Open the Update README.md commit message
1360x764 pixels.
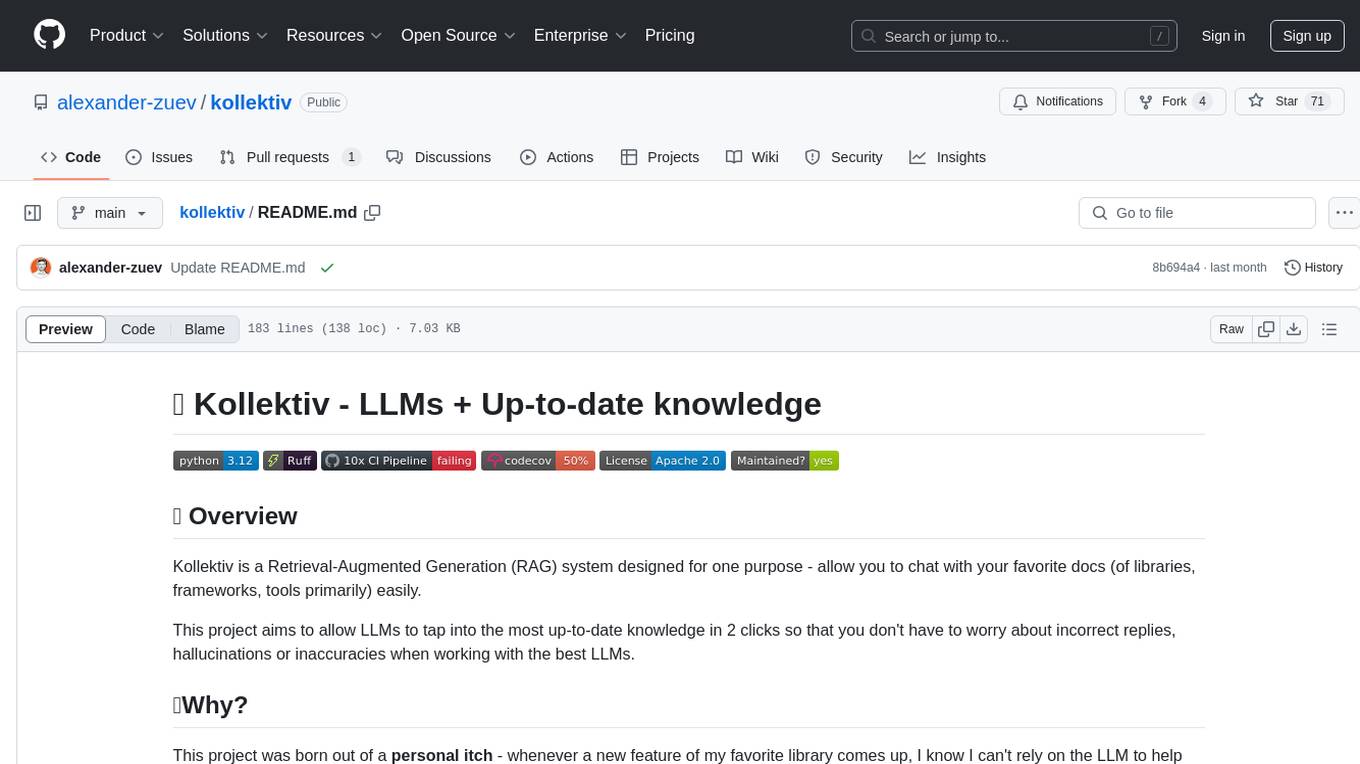click(x=238, y=267)
